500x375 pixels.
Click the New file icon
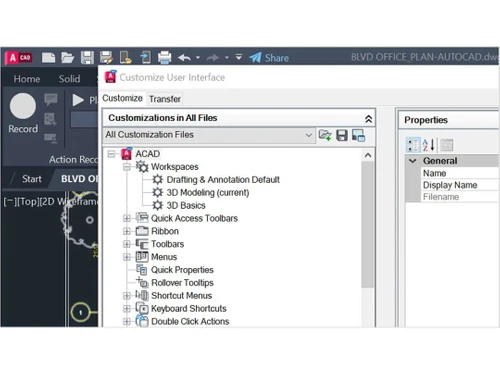[x=48, y=58]
